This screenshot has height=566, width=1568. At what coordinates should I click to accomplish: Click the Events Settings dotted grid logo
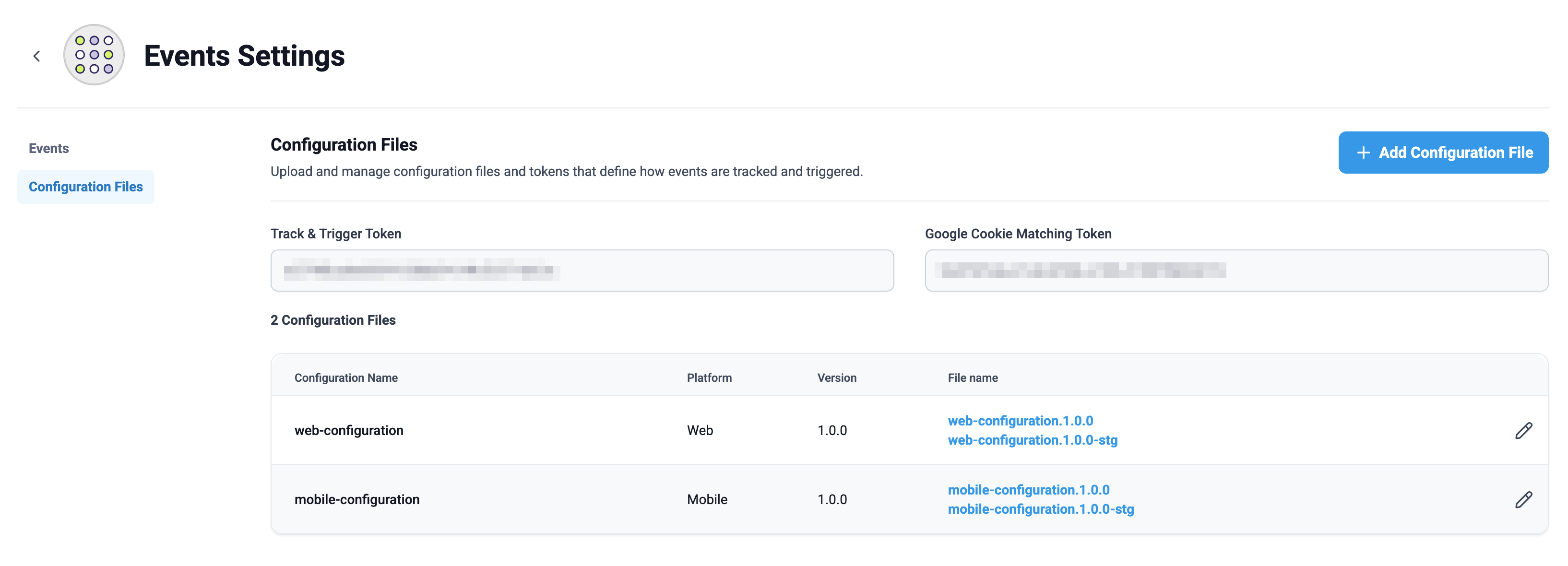tap(95, 55)
